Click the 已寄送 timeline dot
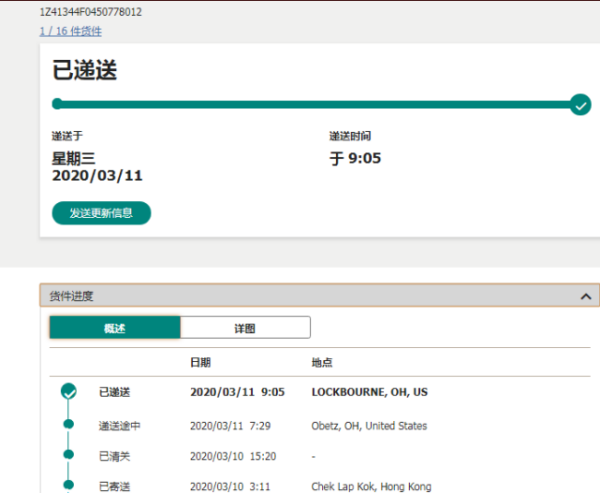The width and height of the screenshot is (600, 493). [68, 485]
